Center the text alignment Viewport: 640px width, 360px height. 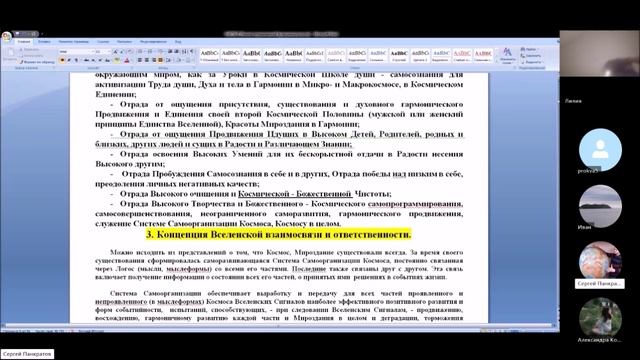click(x=147, y=60)
